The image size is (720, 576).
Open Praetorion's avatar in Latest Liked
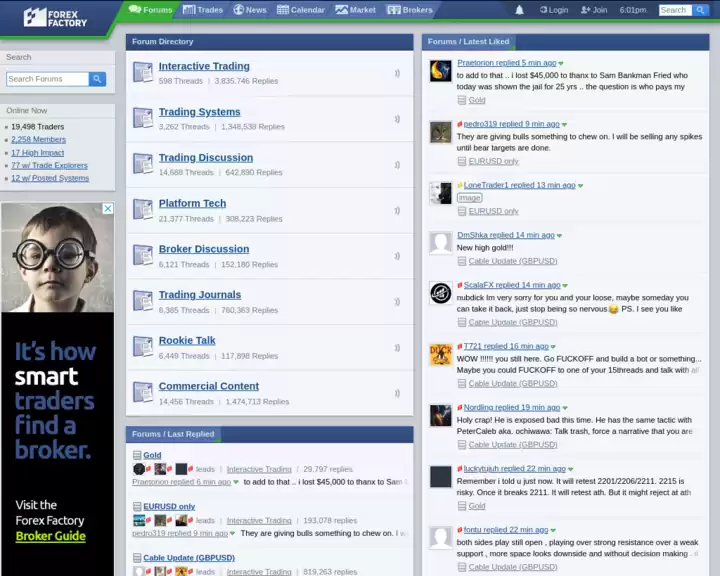(x=441, y=71)
